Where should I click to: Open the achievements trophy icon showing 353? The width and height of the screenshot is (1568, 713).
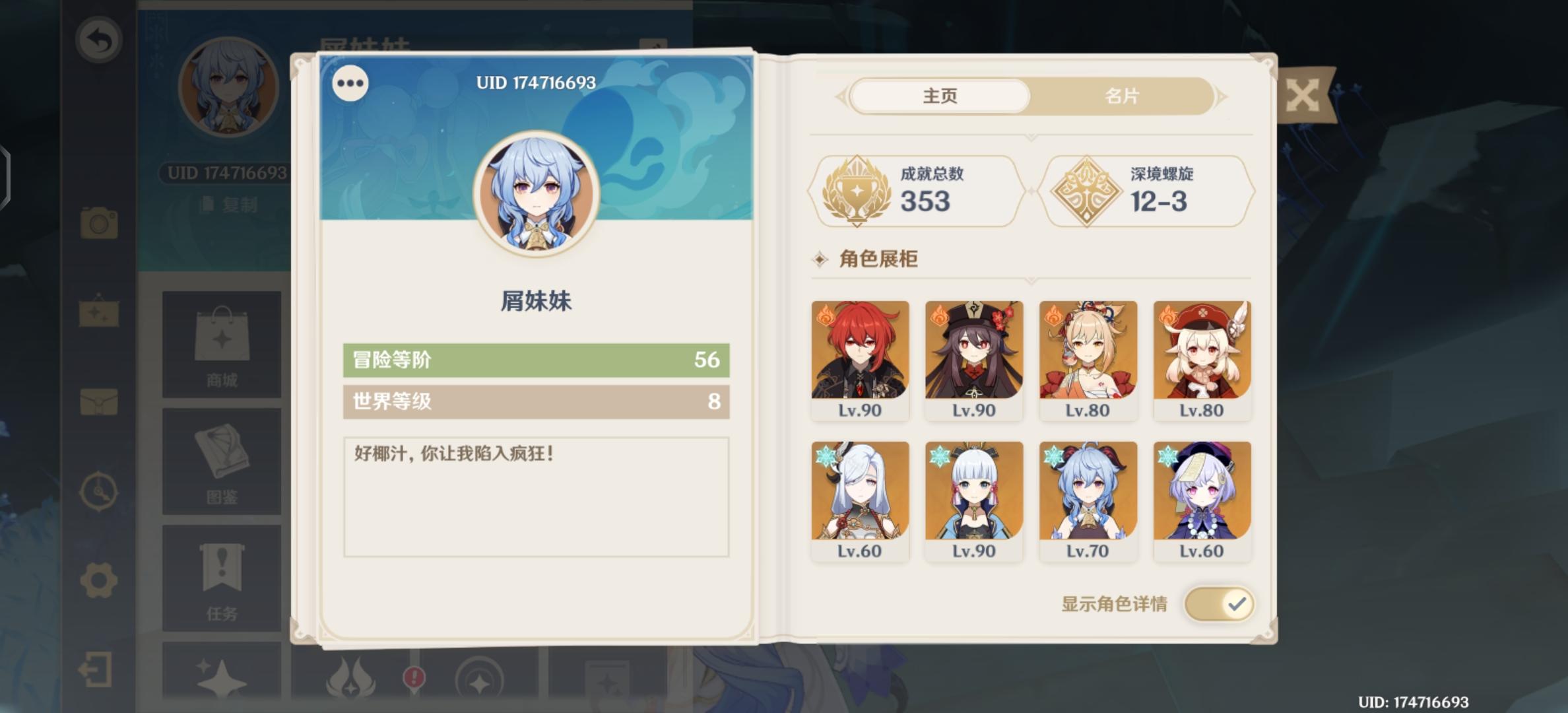point(857,191)
